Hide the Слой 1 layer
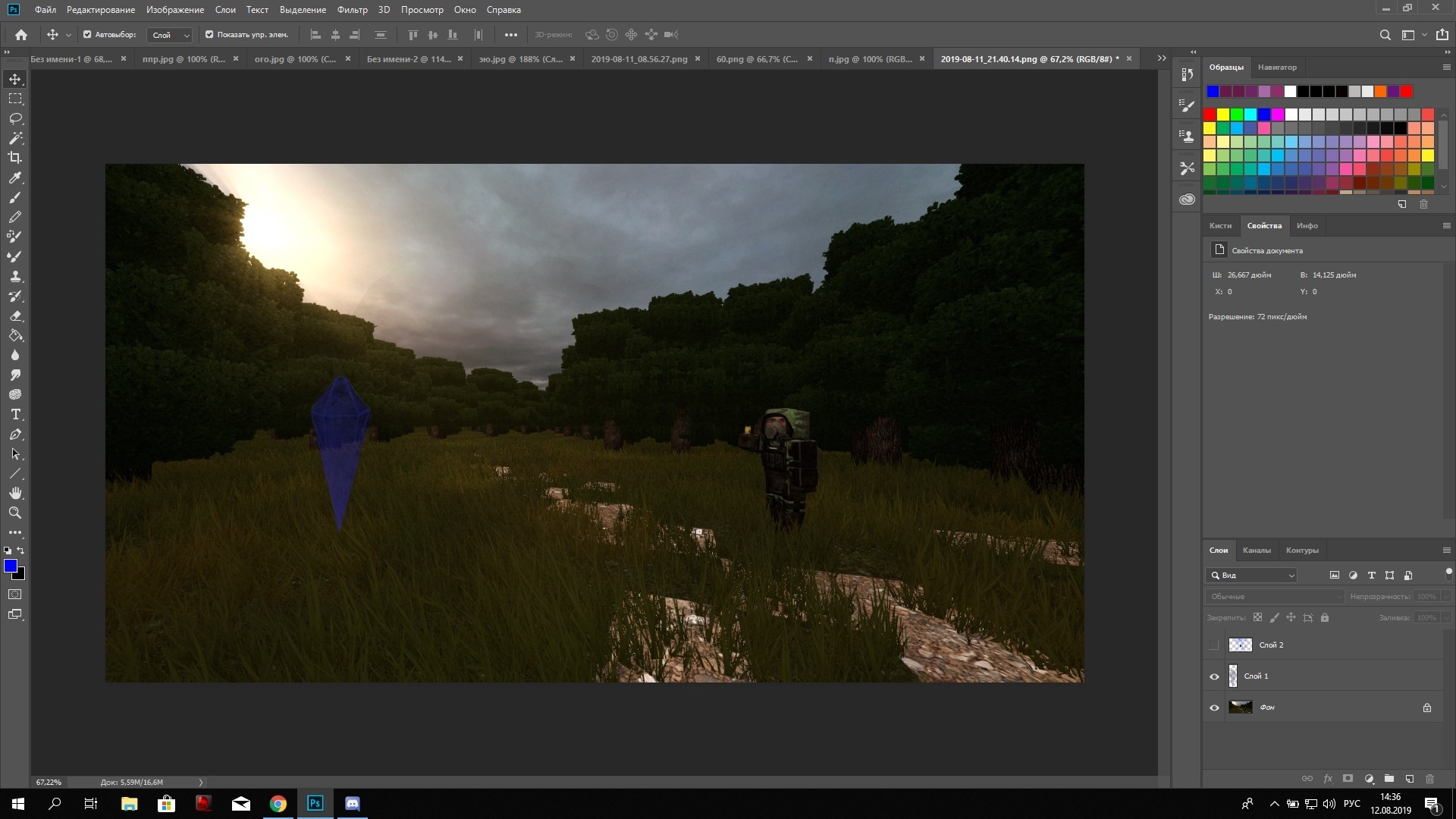This screenshot has height=819, width=1456. (x=1214, y=676)
